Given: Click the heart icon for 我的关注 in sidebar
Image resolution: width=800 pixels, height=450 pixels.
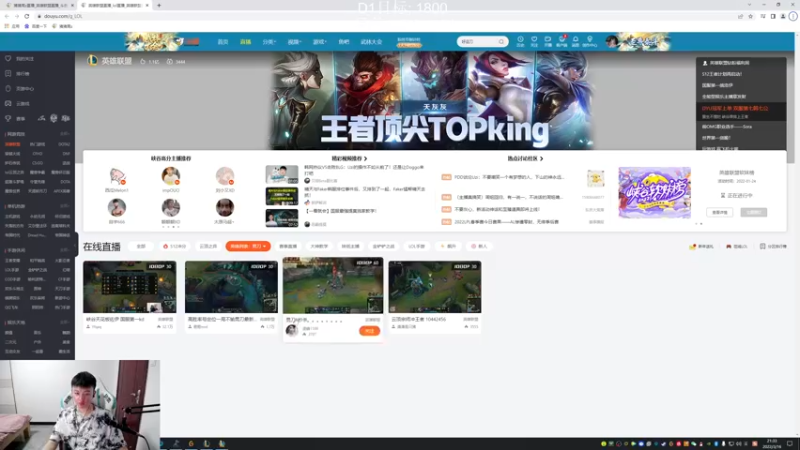Looking at the screenshot, I should pyautogui.click(x=8, y=59).
